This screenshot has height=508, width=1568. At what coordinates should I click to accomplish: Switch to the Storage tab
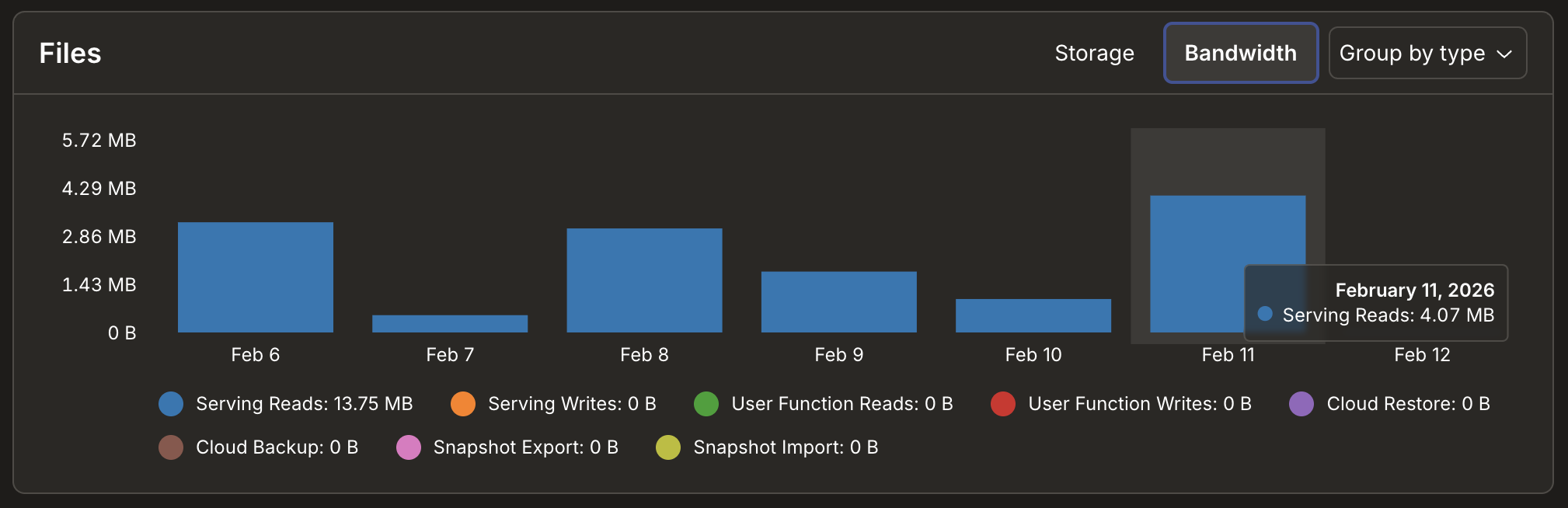click(1094, 53)
